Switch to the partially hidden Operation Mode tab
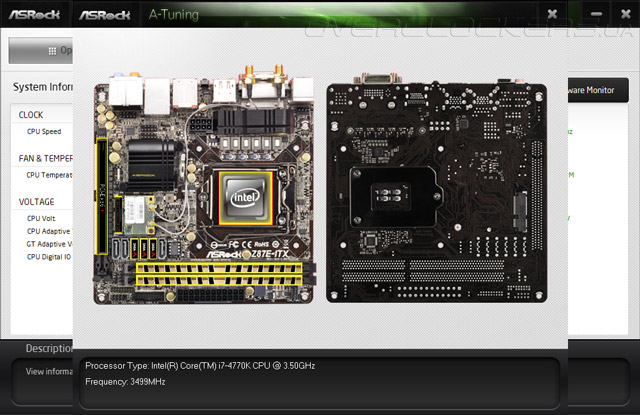640x415 pixels. (41, 51)
